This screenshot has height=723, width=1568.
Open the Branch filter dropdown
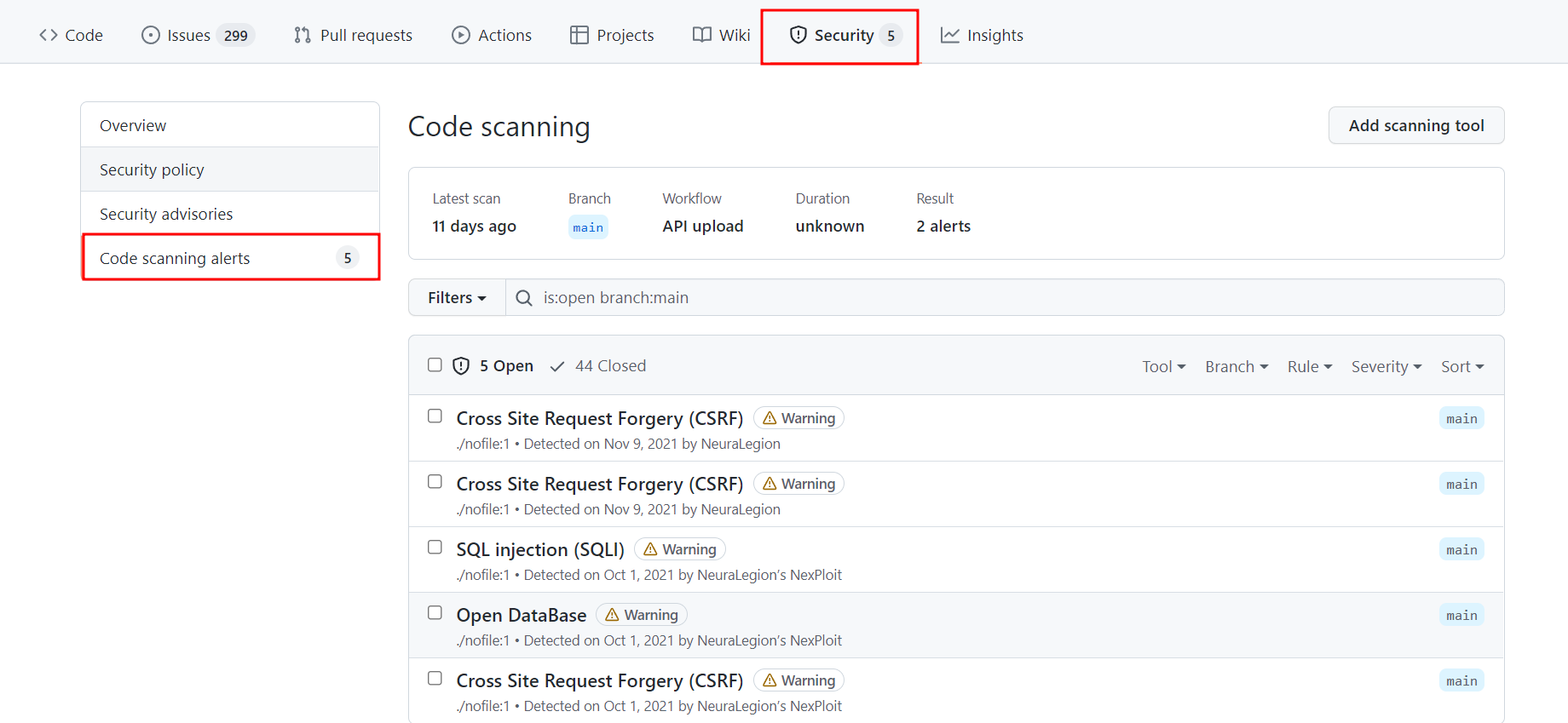[1237, 366]
